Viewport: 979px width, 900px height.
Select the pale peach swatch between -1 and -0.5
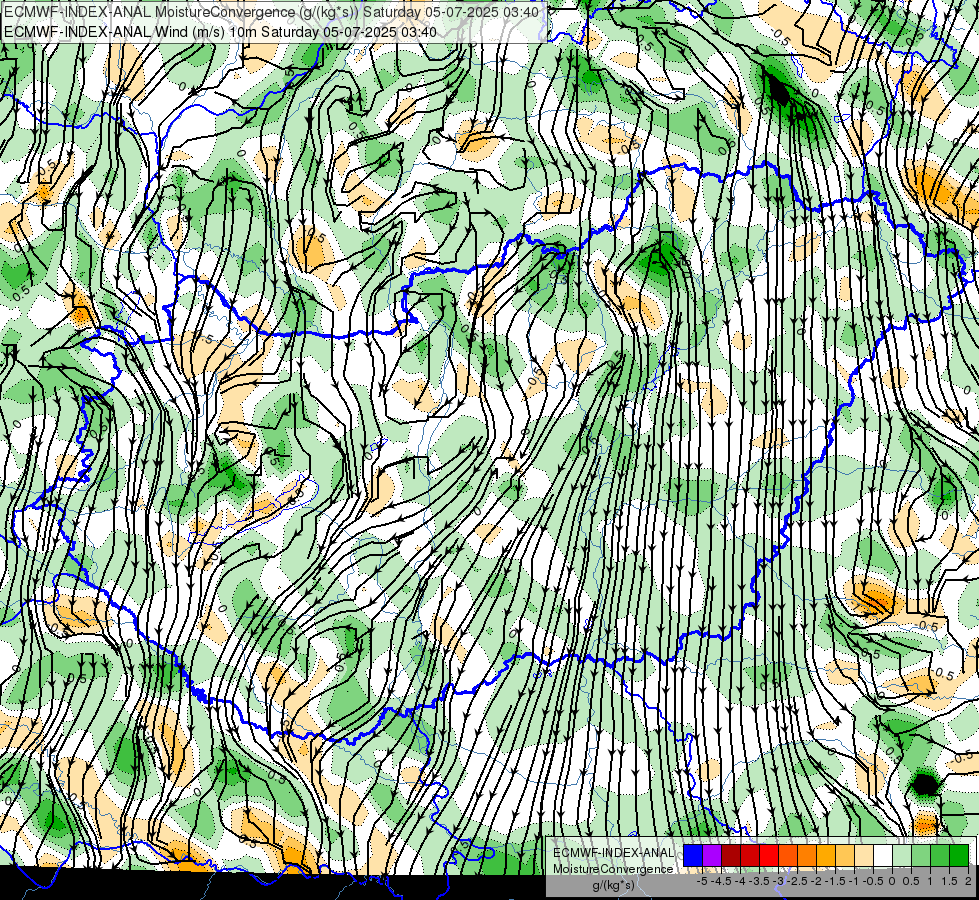[864, 856]
